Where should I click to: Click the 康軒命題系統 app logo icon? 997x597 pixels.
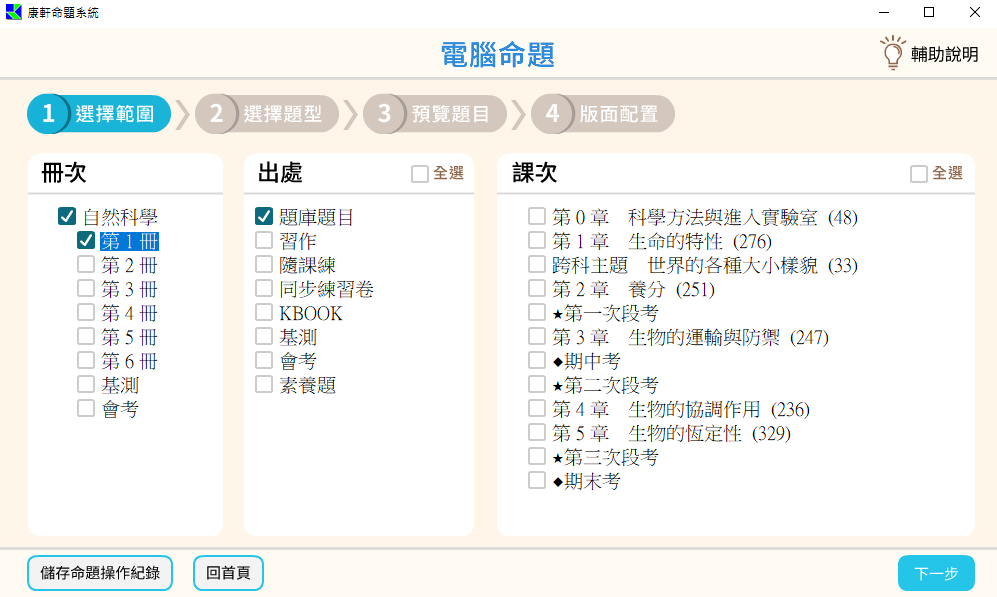[14, 13]
